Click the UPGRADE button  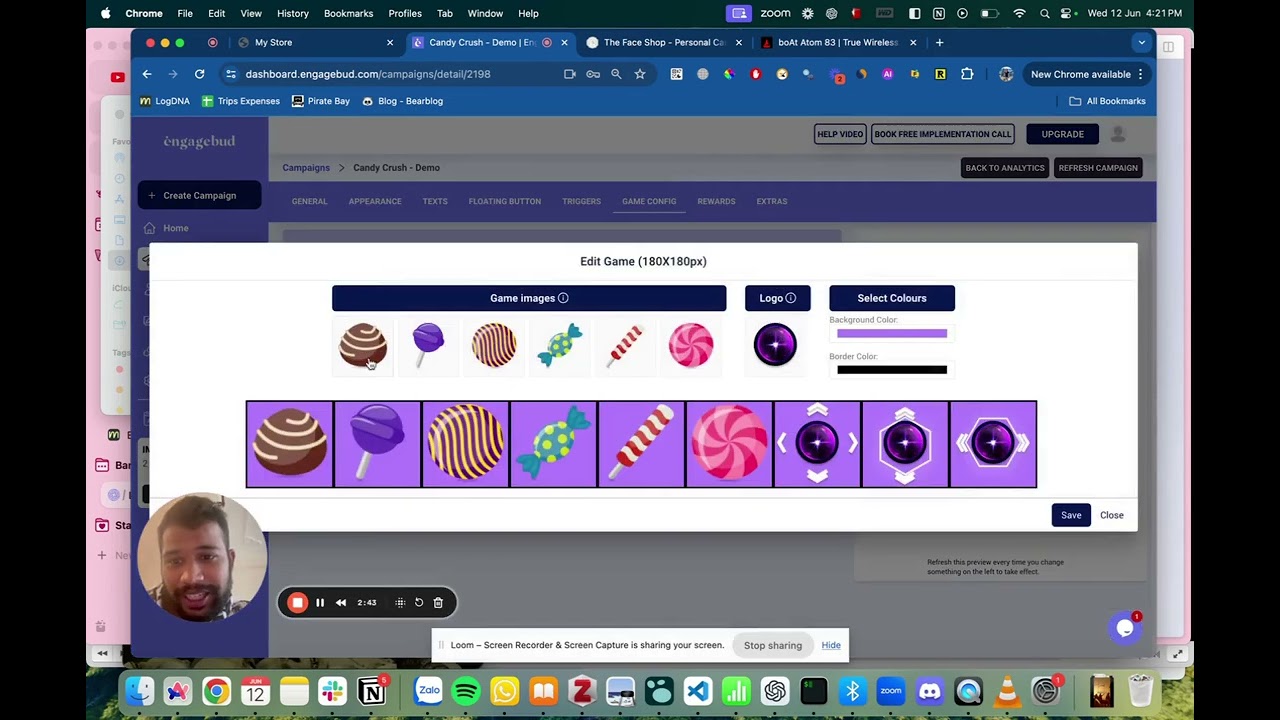1062,134
